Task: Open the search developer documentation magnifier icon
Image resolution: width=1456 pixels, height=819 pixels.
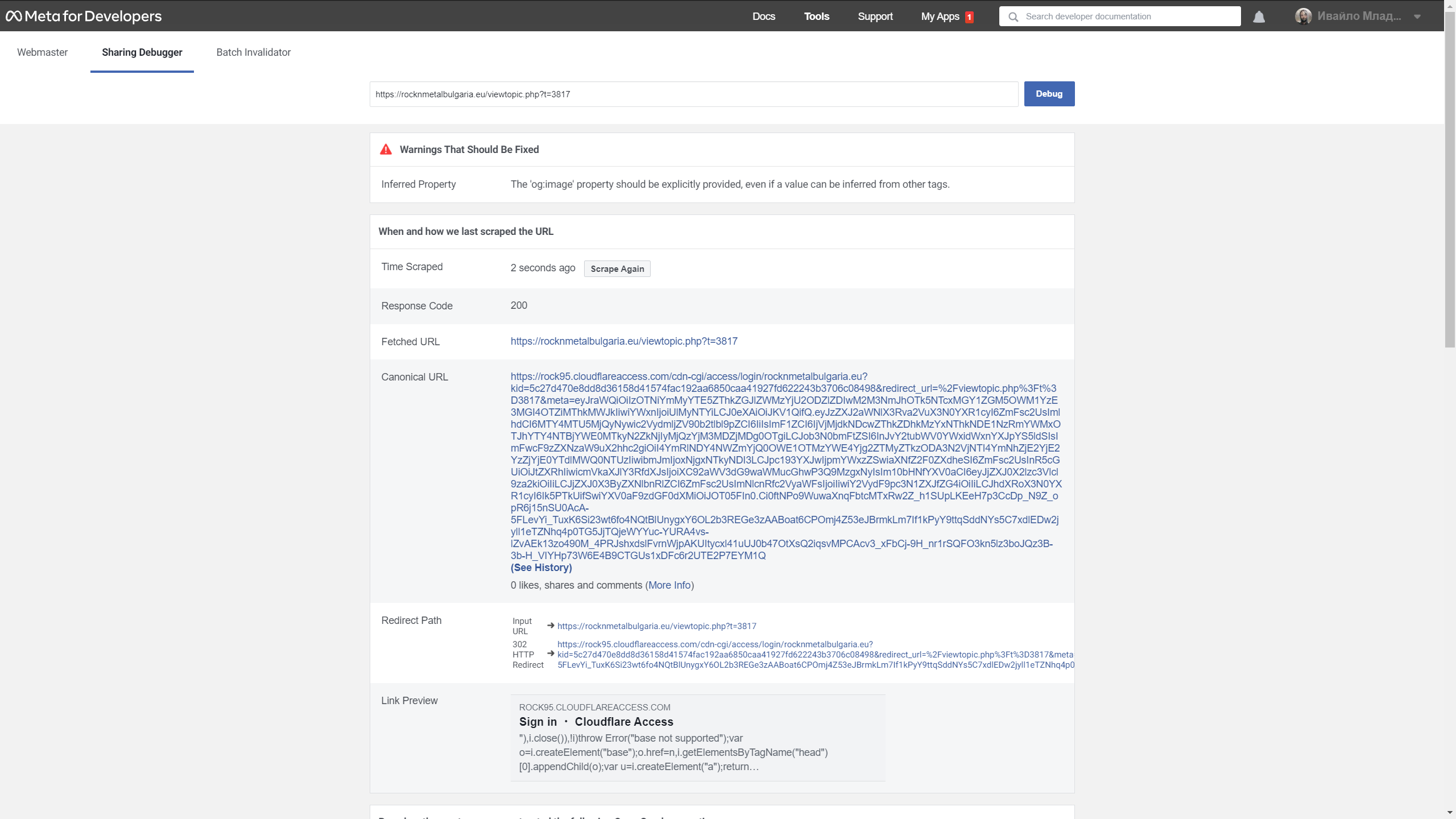Action: [1014, 16]
